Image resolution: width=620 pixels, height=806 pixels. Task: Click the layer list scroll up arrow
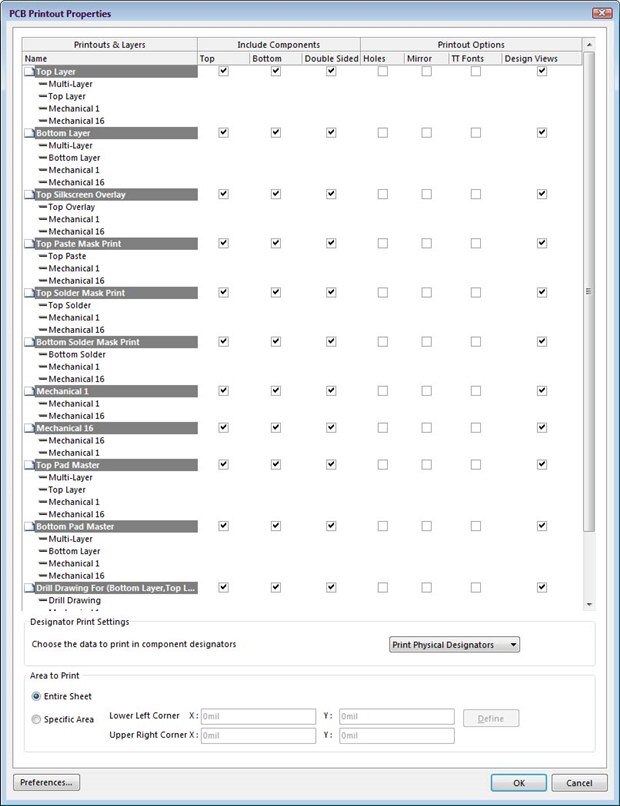[589, 45]
